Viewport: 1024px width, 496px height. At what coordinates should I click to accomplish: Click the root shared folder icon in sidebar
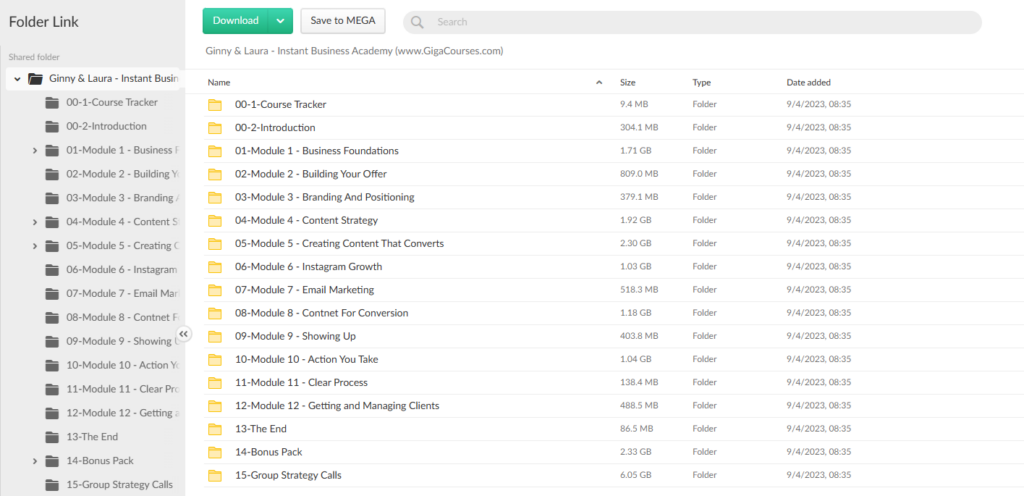[x=35, y=79]
